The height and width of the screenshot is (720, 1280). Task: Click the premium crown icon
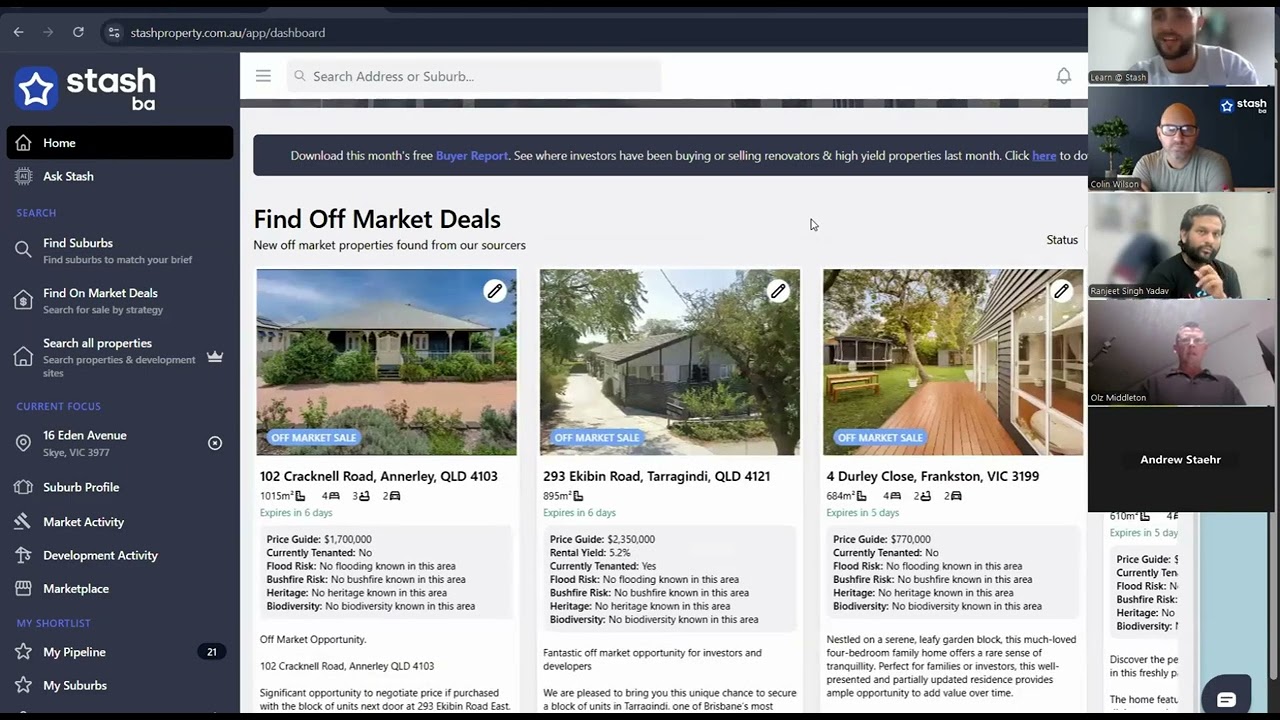pos(215,357)
